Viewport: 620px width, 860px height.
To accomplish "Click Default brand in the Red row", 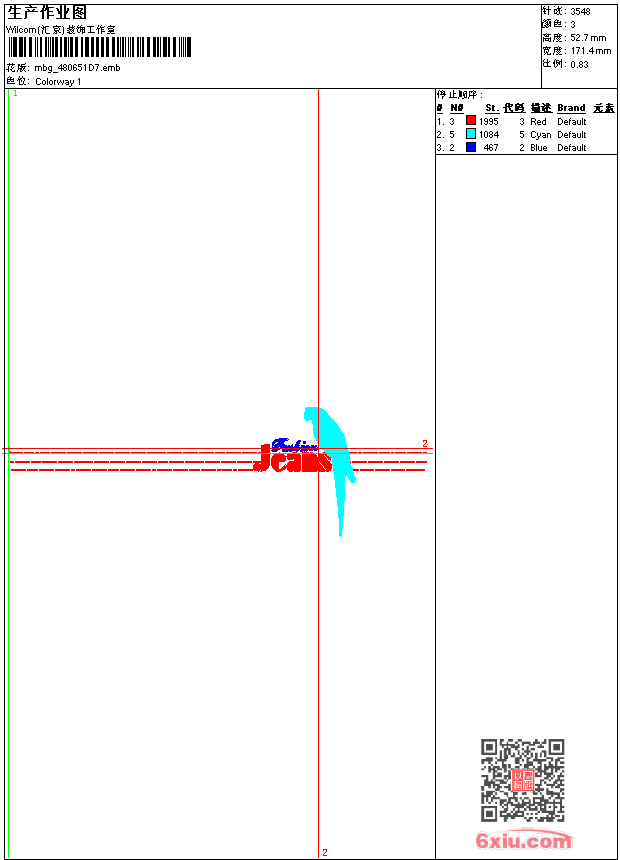I will 572,122.
